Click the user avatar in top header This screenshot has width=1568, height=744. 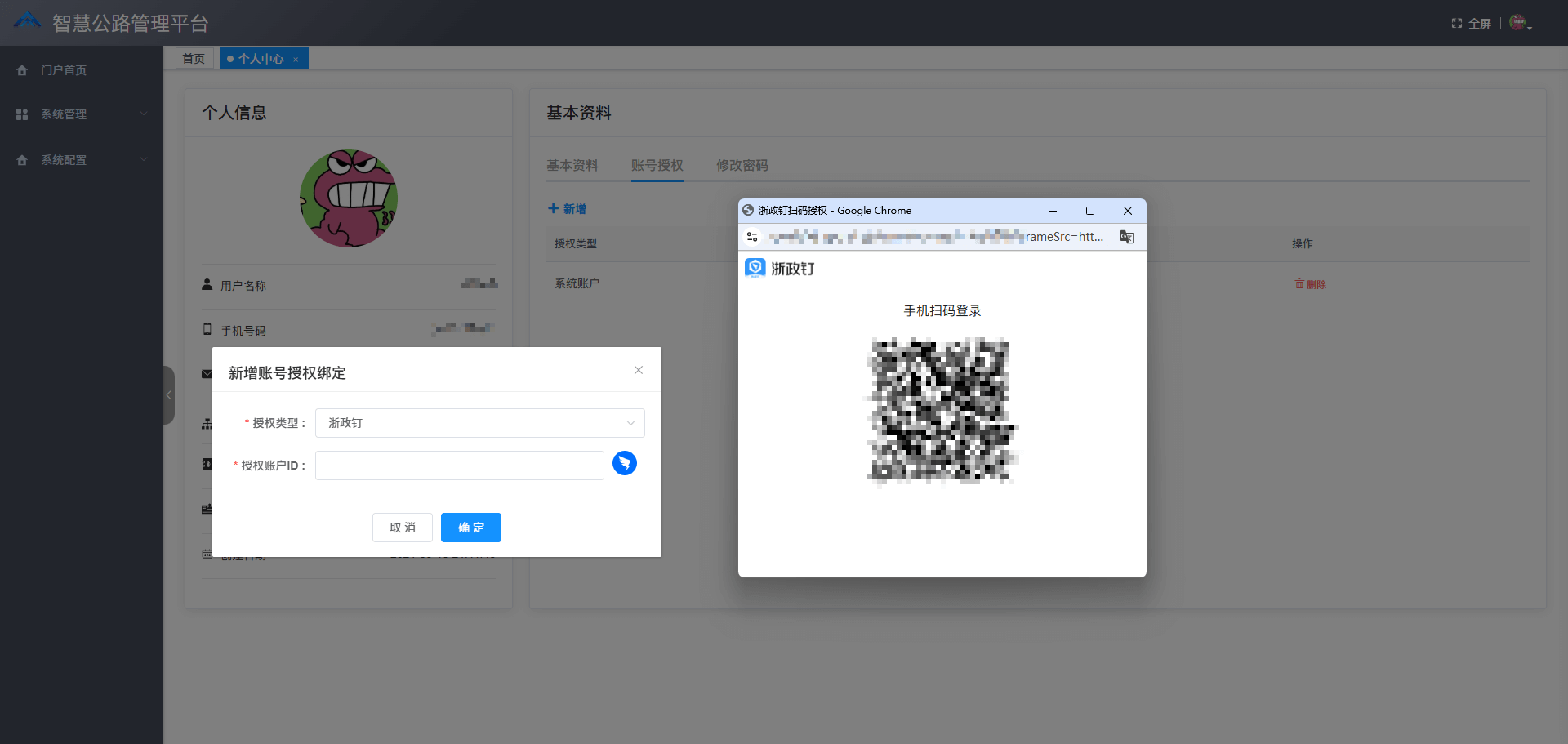click(1517, 23)
